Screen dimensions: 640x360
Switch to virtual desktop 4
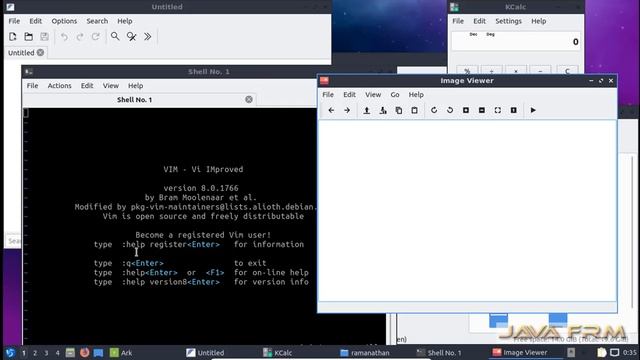click(x=58, y=353)
